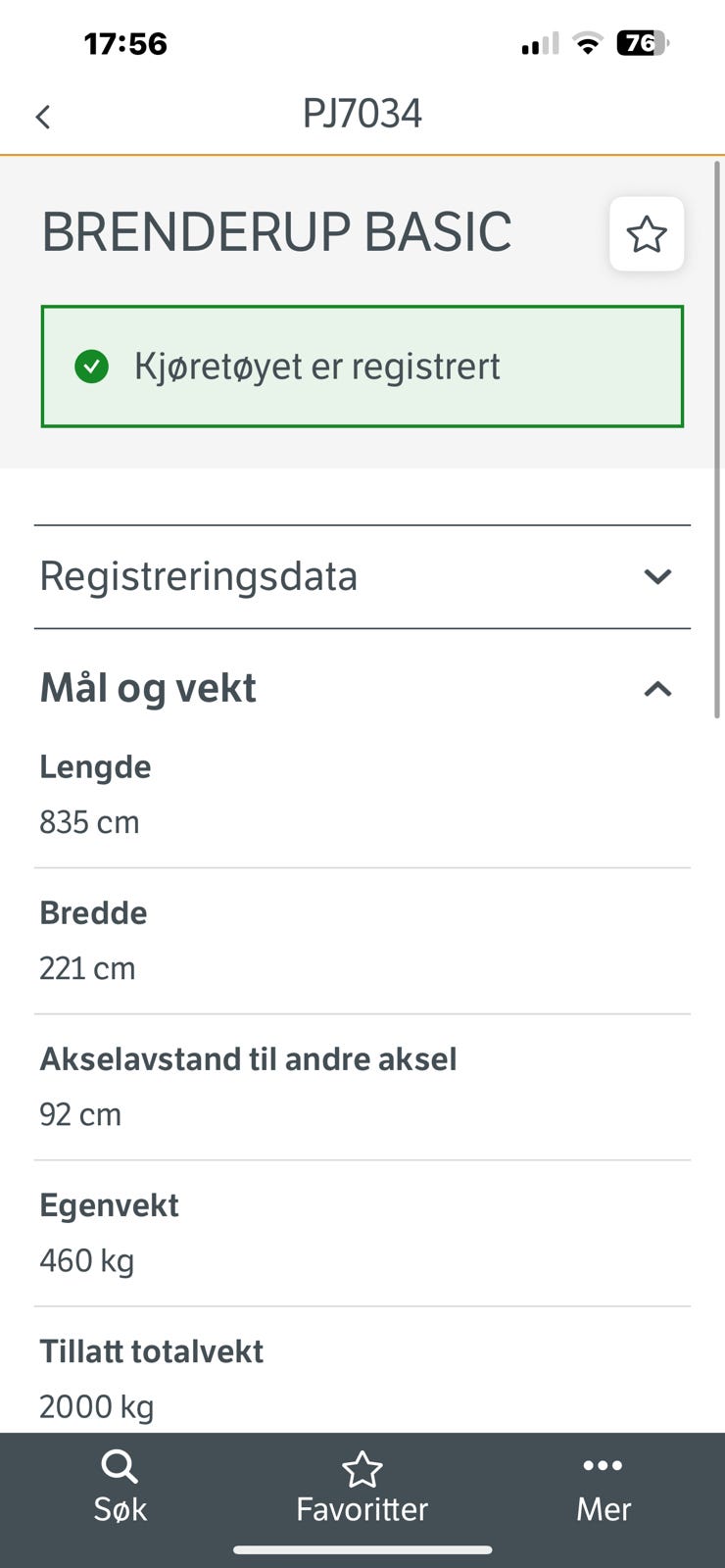Tap the Søk magnifier icon
The height and width of the screenshot is (1568, 725).
point(120,1467)
